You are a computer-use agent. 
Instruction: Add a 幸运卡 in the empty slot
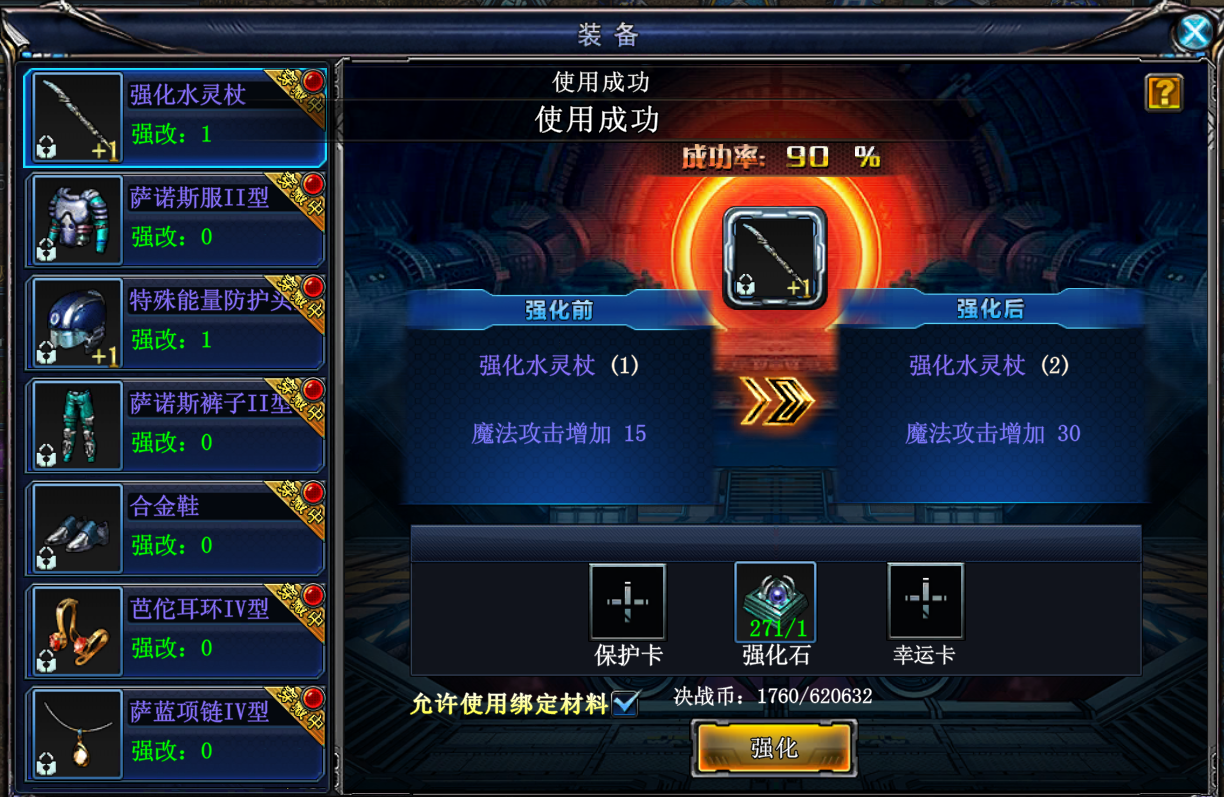tap(926, 602)
